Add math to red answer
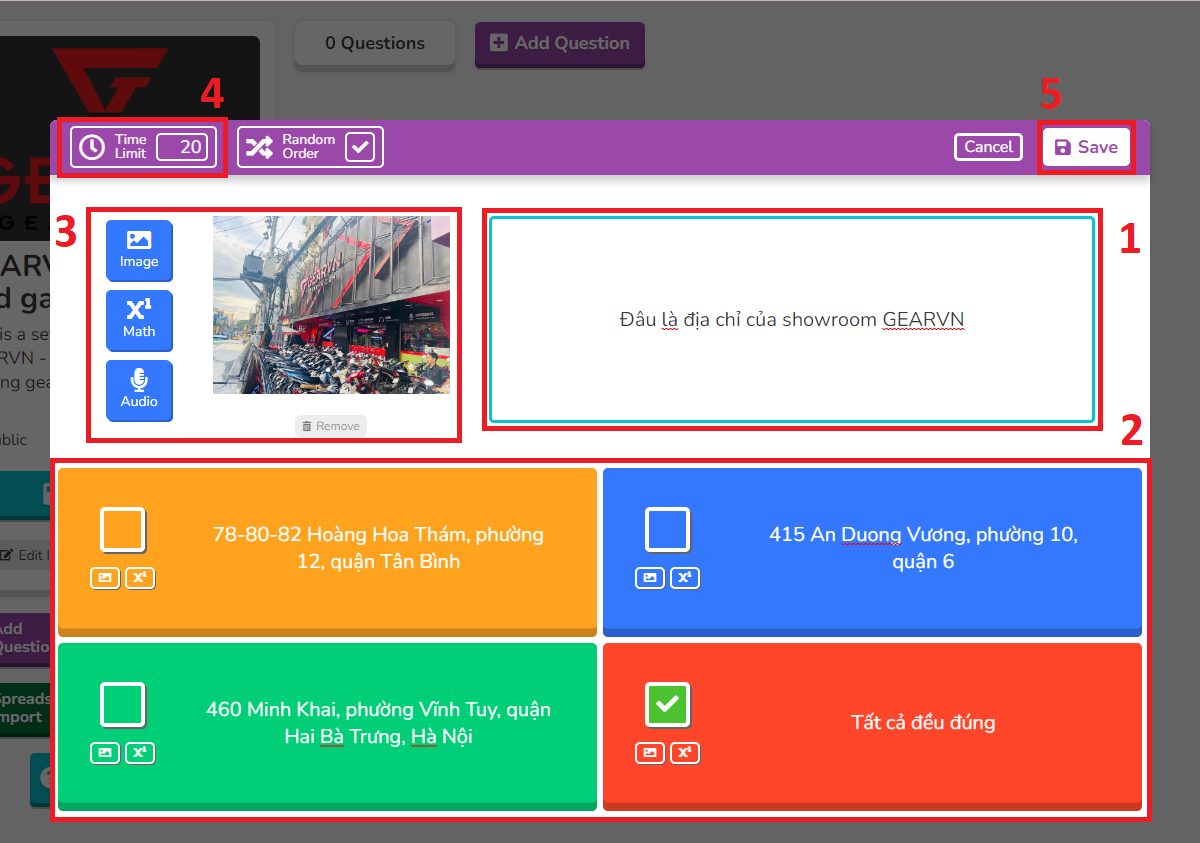This screenshot has width=1200, height=843. [x=685, y=753]
